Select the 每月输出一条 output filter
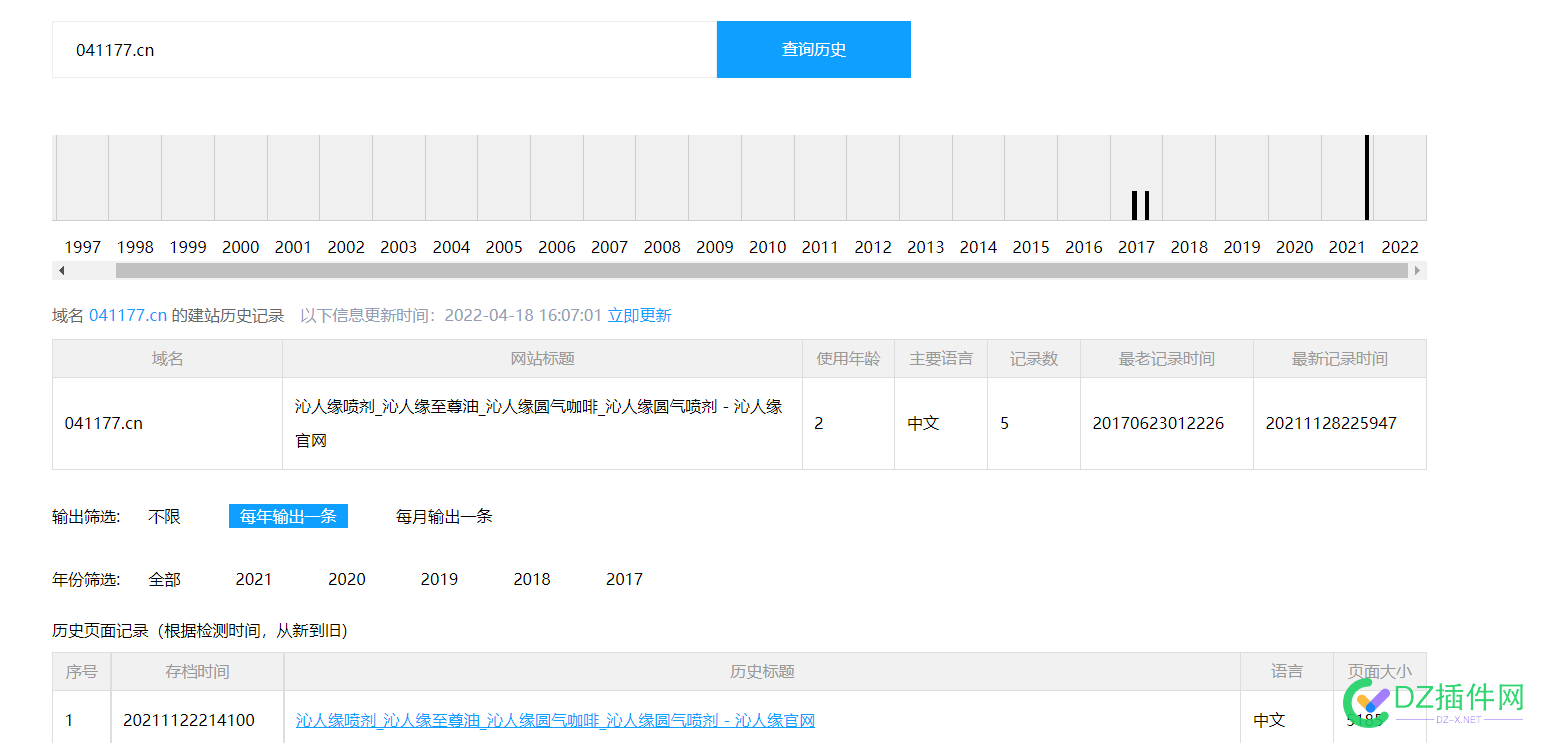This screenshot has height=743, width=1543. tap(444, 516)
